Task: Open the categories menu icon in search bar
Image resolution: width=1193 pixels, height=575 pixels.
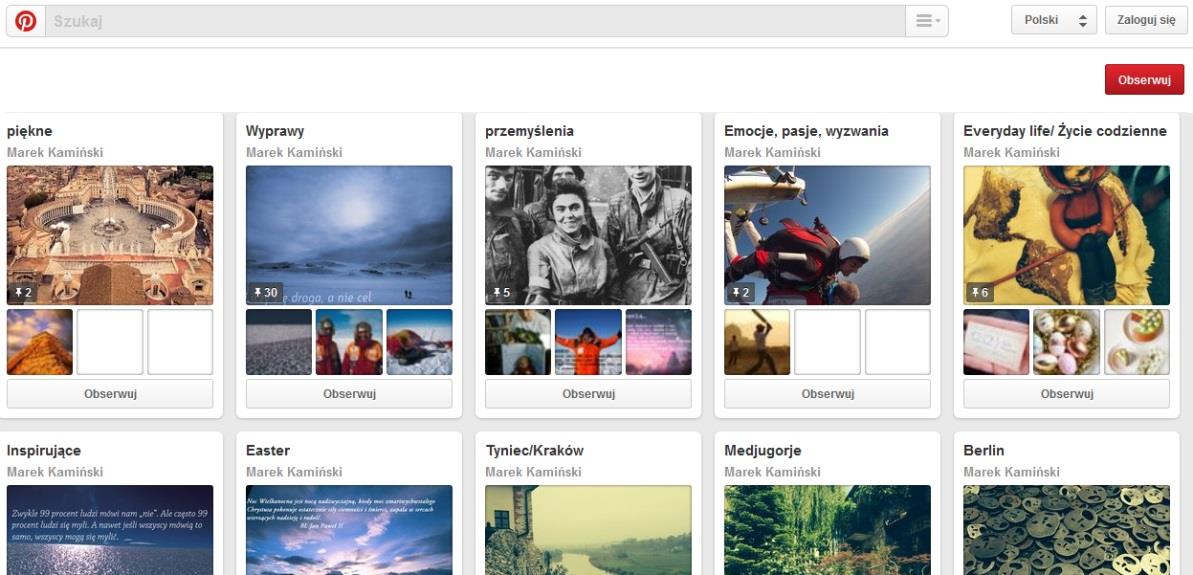Action: pyautogui.click(x=927, y=21)
